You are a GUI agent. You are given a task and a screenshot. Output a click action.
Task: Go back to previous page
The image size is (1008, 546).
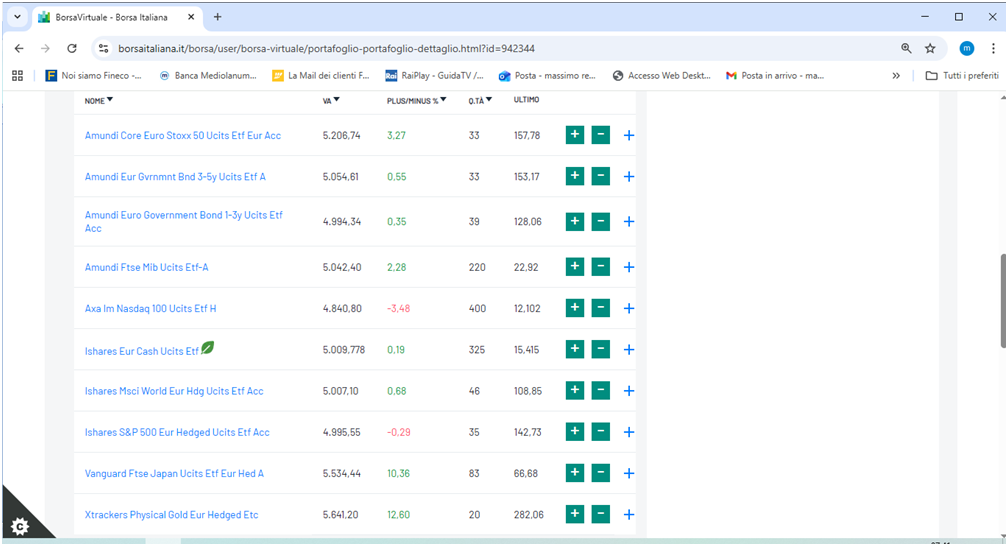pyautogui.click(x=19, y=48)
